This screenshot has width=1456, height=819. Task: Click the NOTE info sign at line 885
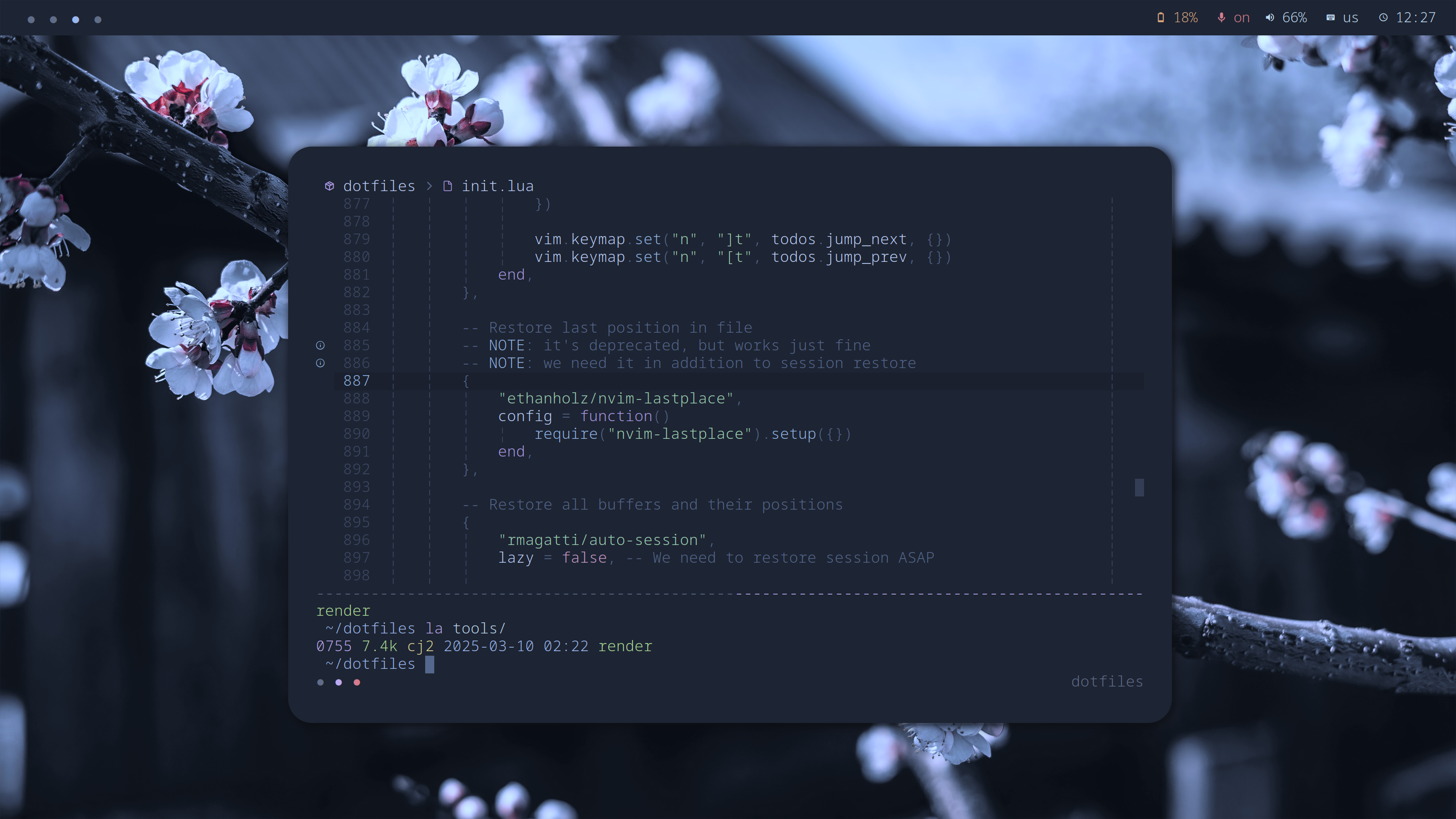click(x=321, y=345)
